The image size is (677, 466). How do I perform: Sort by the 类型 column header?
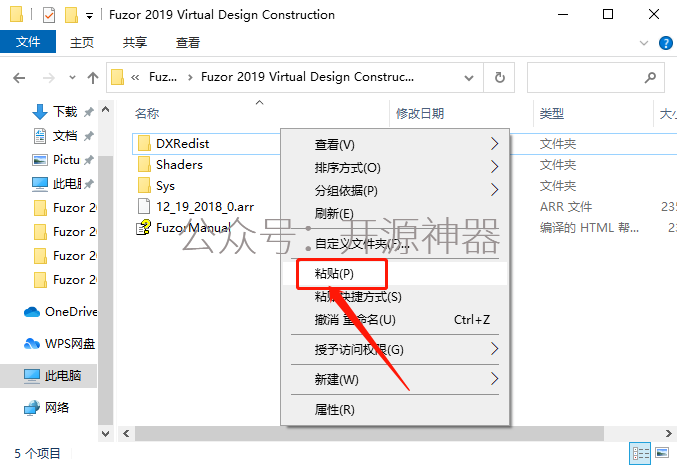(552, 114)
